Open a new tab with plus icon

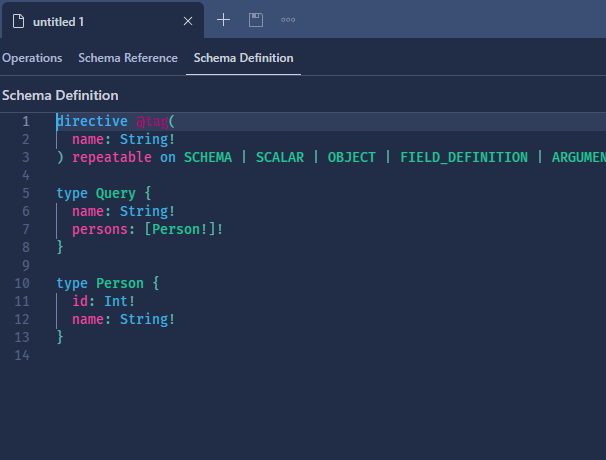point(223,20)
